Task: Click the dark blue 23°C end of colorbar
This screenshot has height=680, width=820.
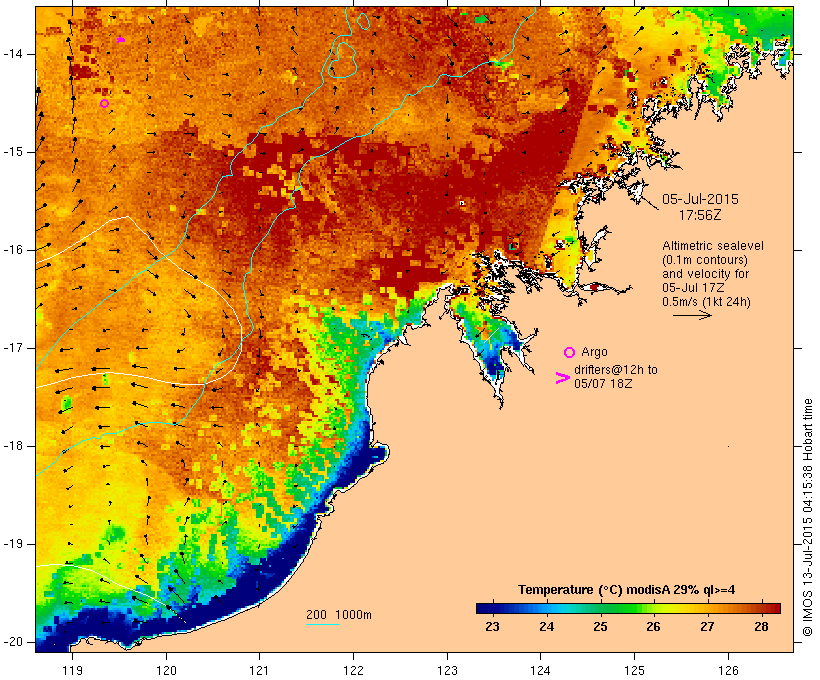Action: coord(484,608)
